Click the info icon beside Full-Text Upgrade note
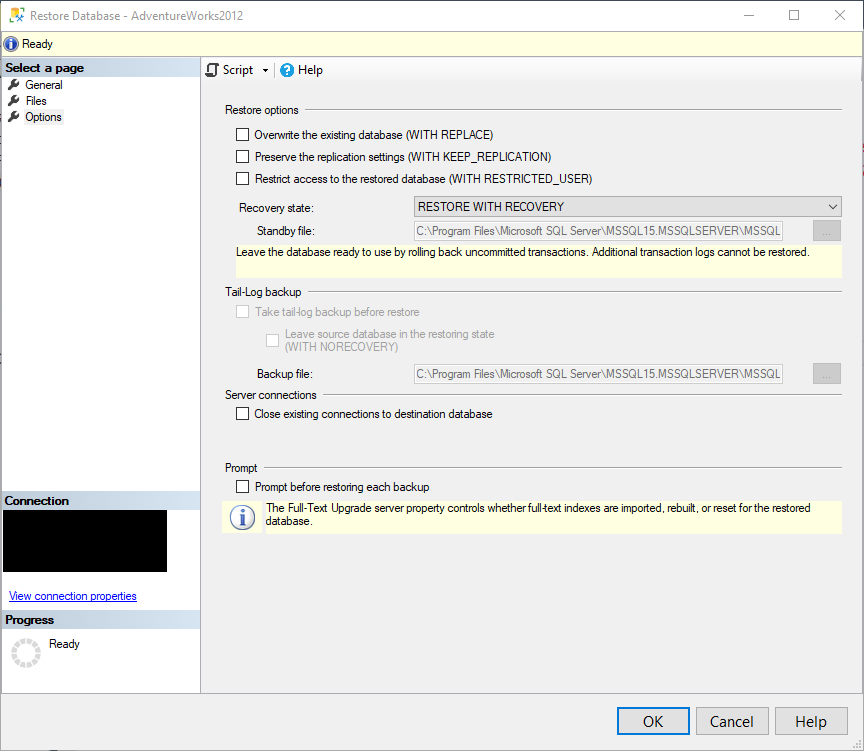The width and height of the screenshot is (864, 751). coord(242,517)
